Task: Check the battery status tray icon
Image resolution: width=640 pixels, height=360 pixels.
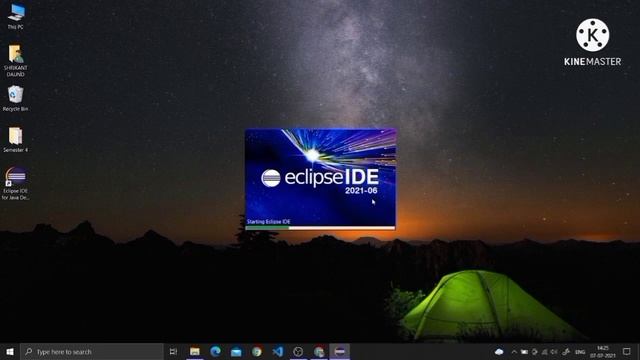Action: [524, 352]
